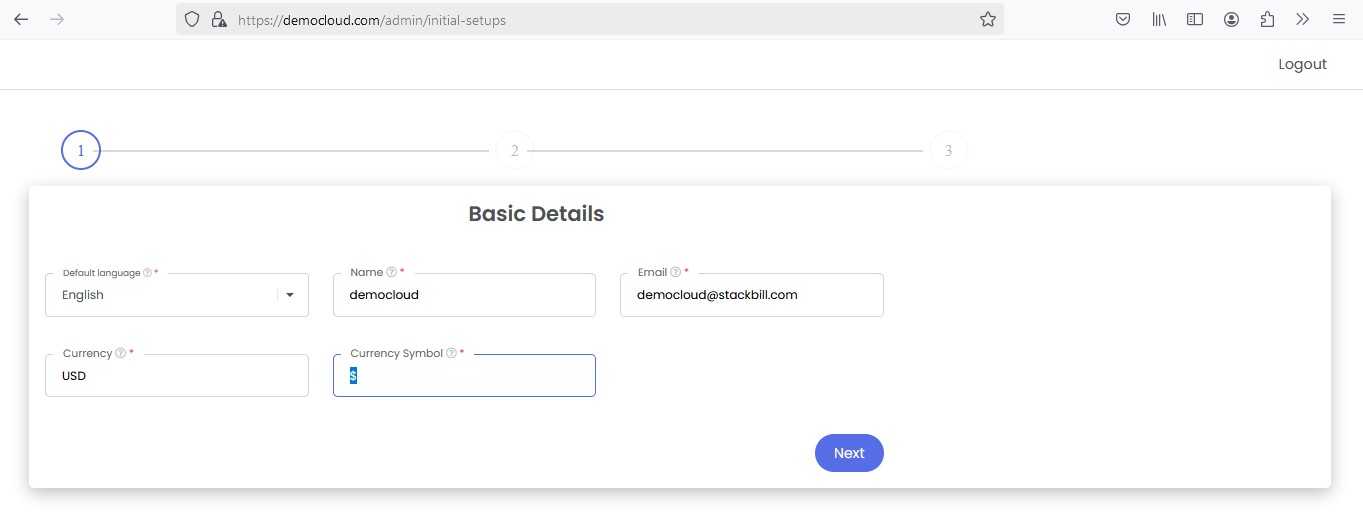Click the Next button

click(x=849, y=453)
